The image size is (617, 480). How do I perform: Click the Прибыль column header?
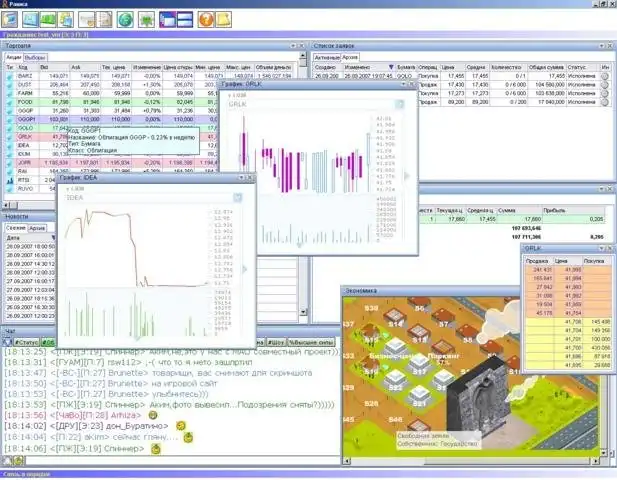[x=573, y=210]
